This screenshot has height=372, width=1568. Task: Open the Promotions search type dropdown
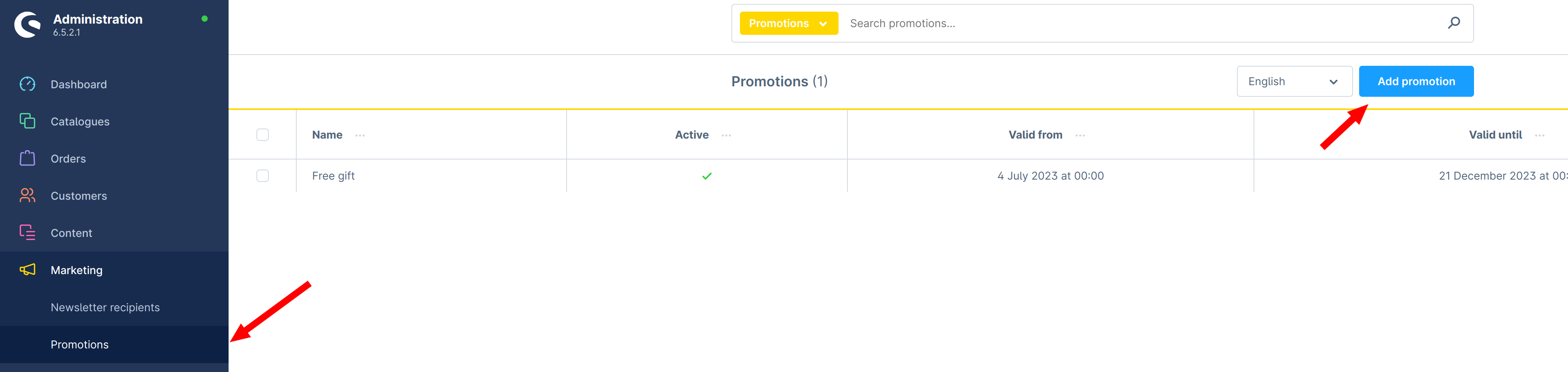coord(788,23)
